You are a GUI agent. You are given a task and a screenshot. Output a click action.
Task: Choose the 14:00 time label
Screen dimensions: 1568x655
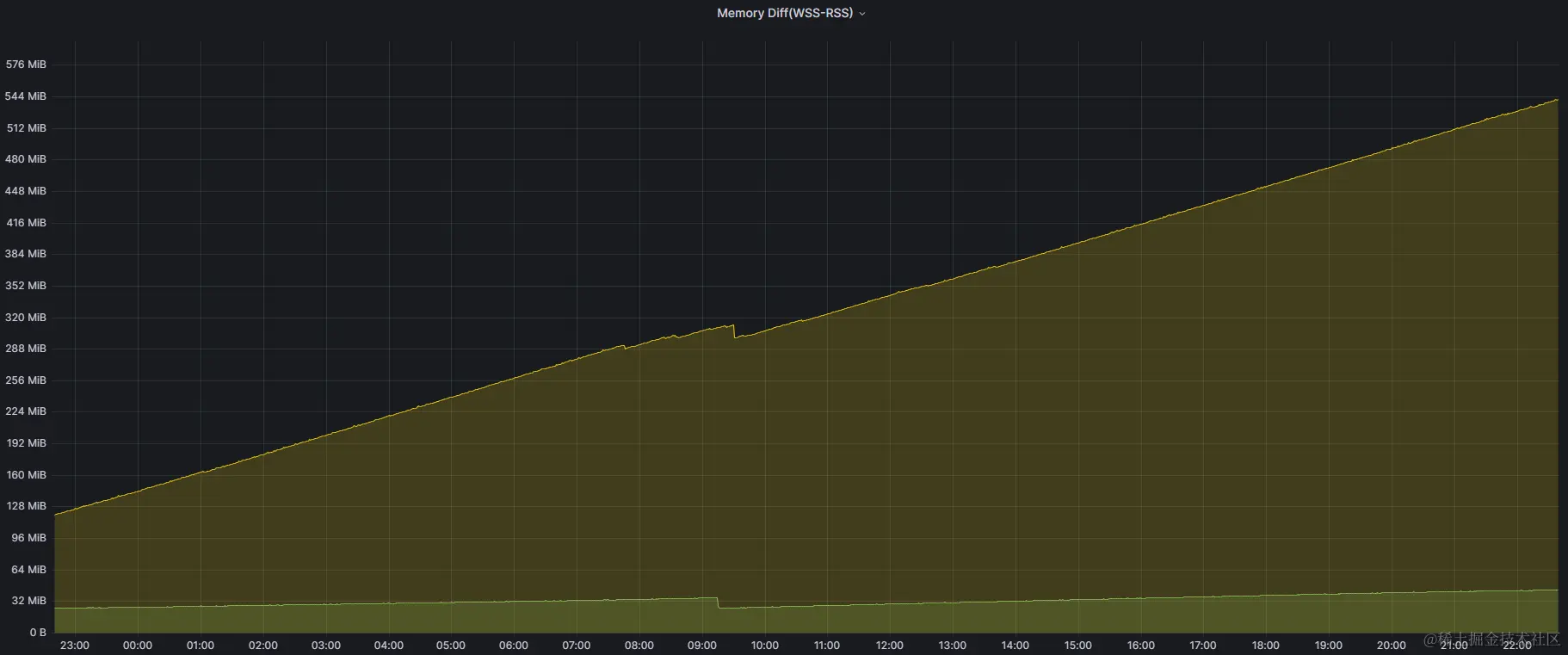(1015, 646)
